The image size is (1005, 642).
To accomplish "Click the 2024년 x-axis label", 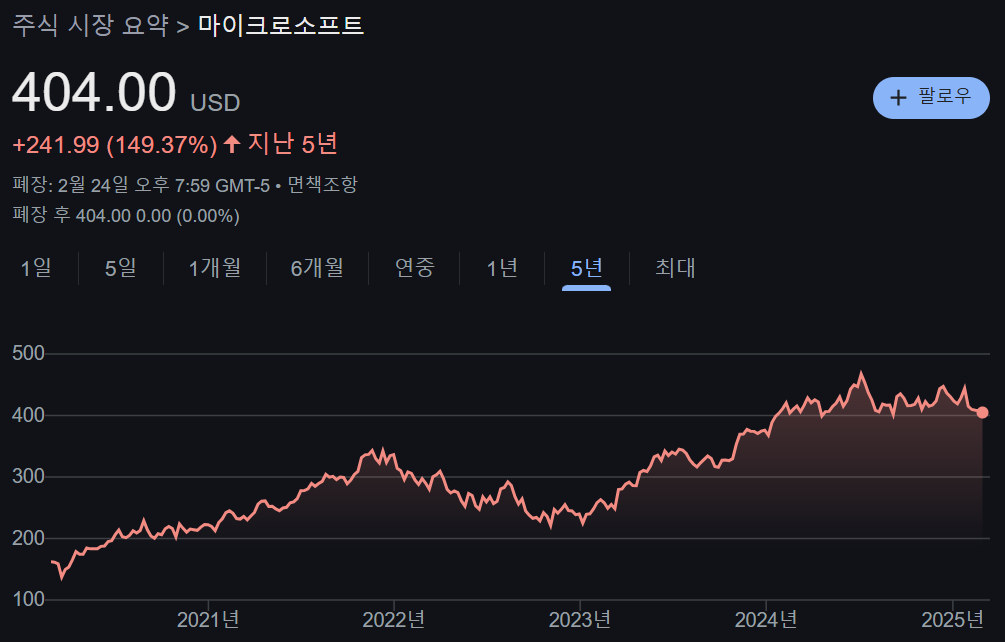I will coord(766,620).
